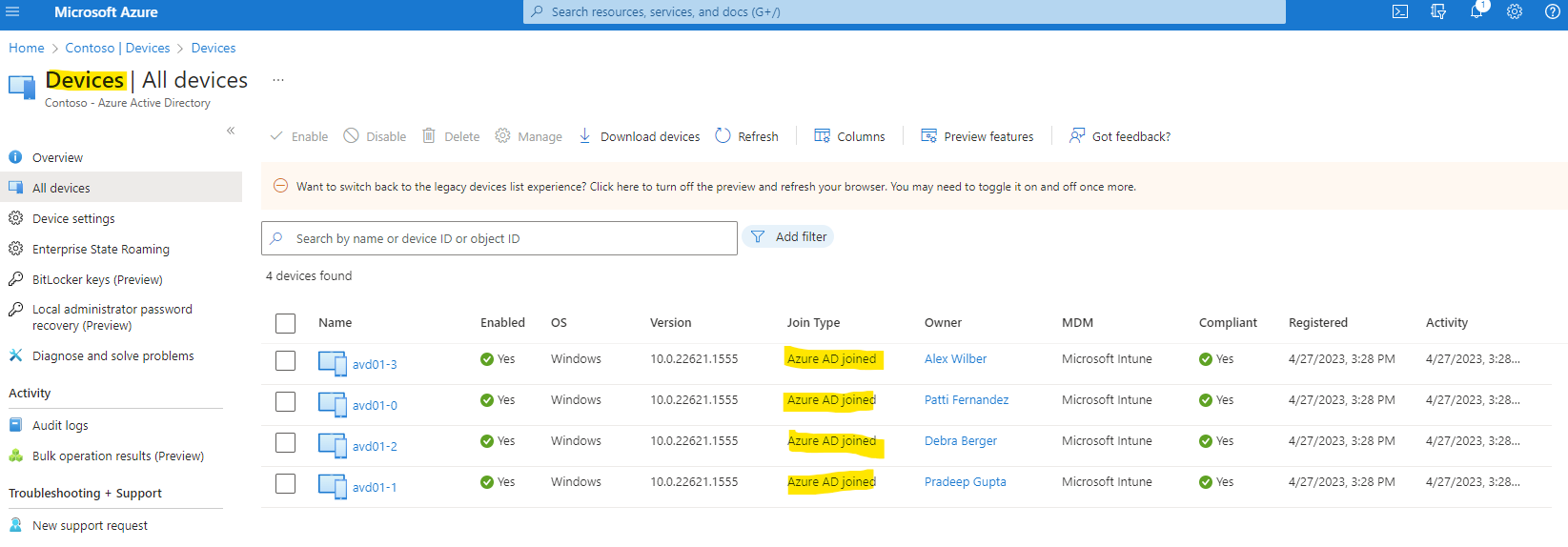Viewport: 1568px width, 547px height.
Task: Open portal settings gear
Action: pyautogui.click(x=1515, y=12)
